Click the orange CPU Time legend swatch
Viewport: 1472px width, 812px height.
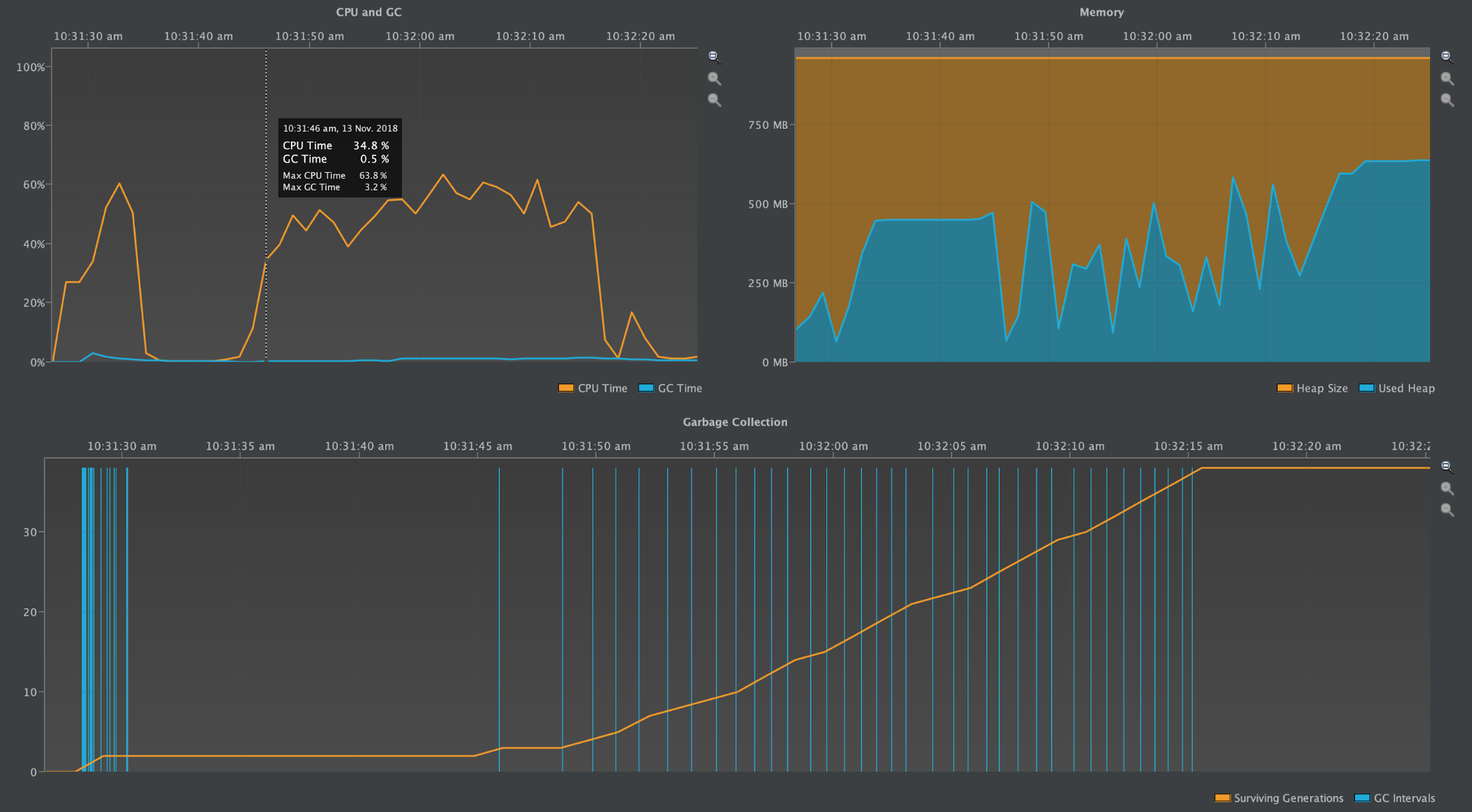[x=566, y=388]
